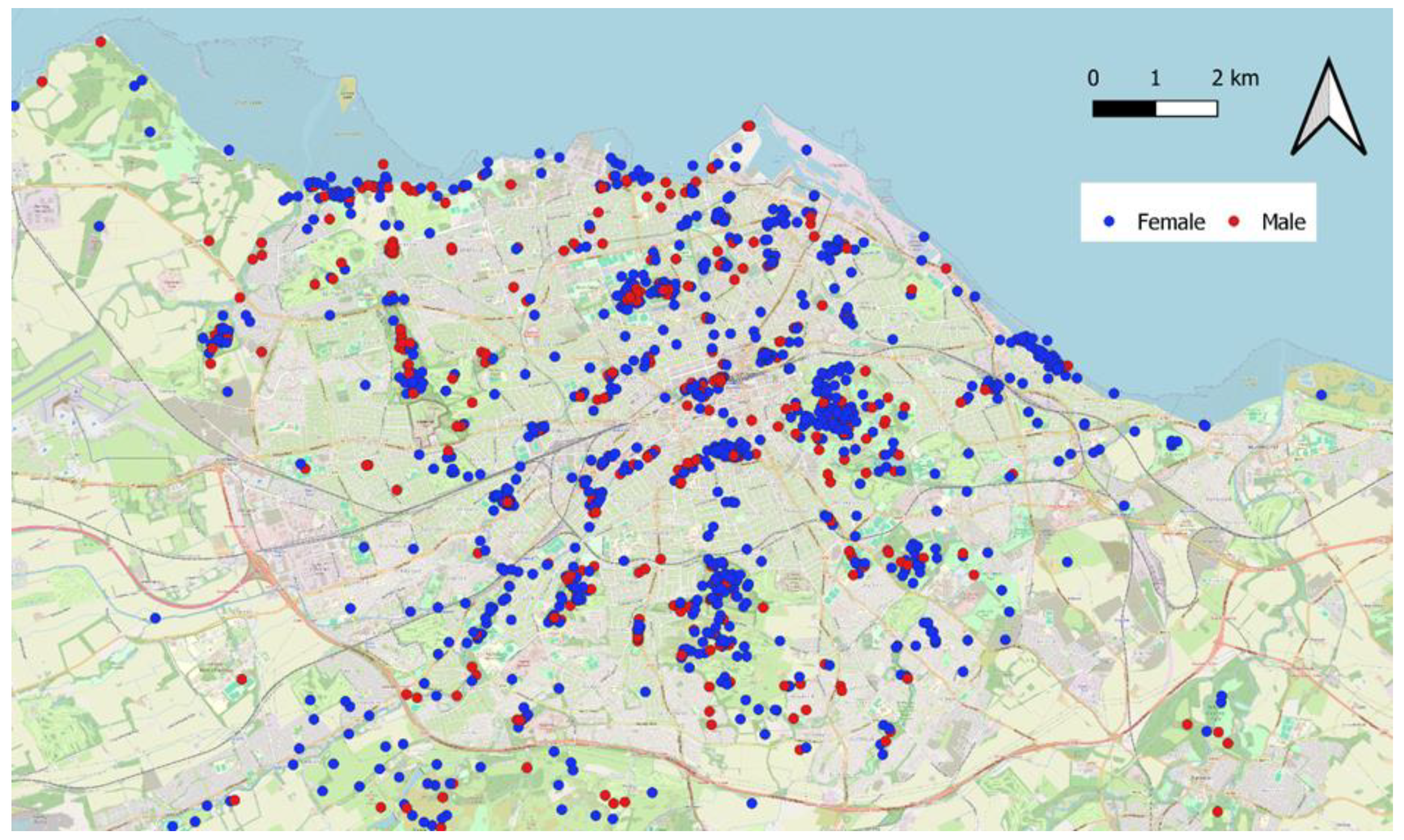
Task: Click lone red dot in lower-left countryside
Action: pyautogui.click(x=242, y=679)
